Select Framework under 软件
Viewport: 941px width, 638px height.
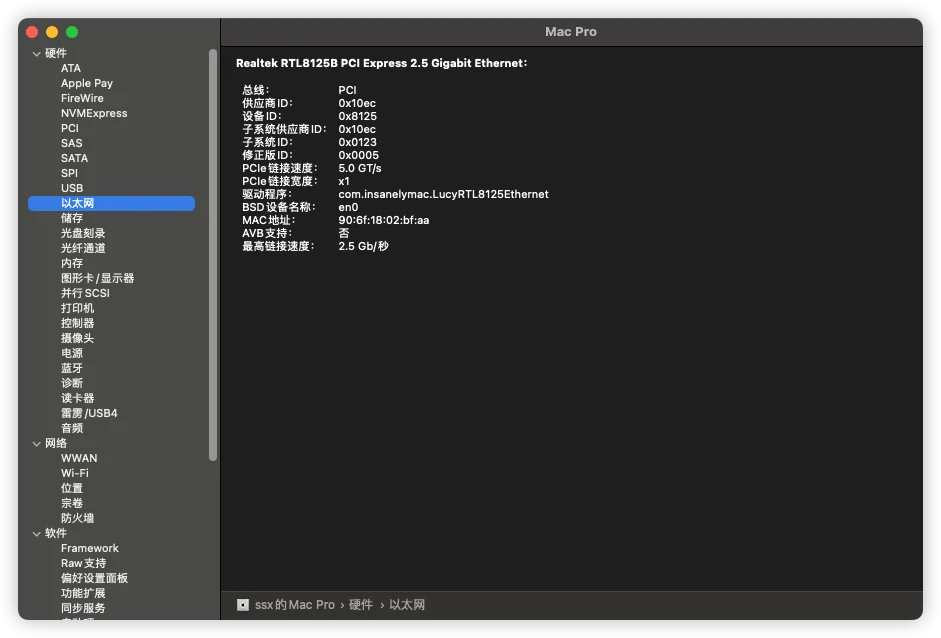[89, 549]
